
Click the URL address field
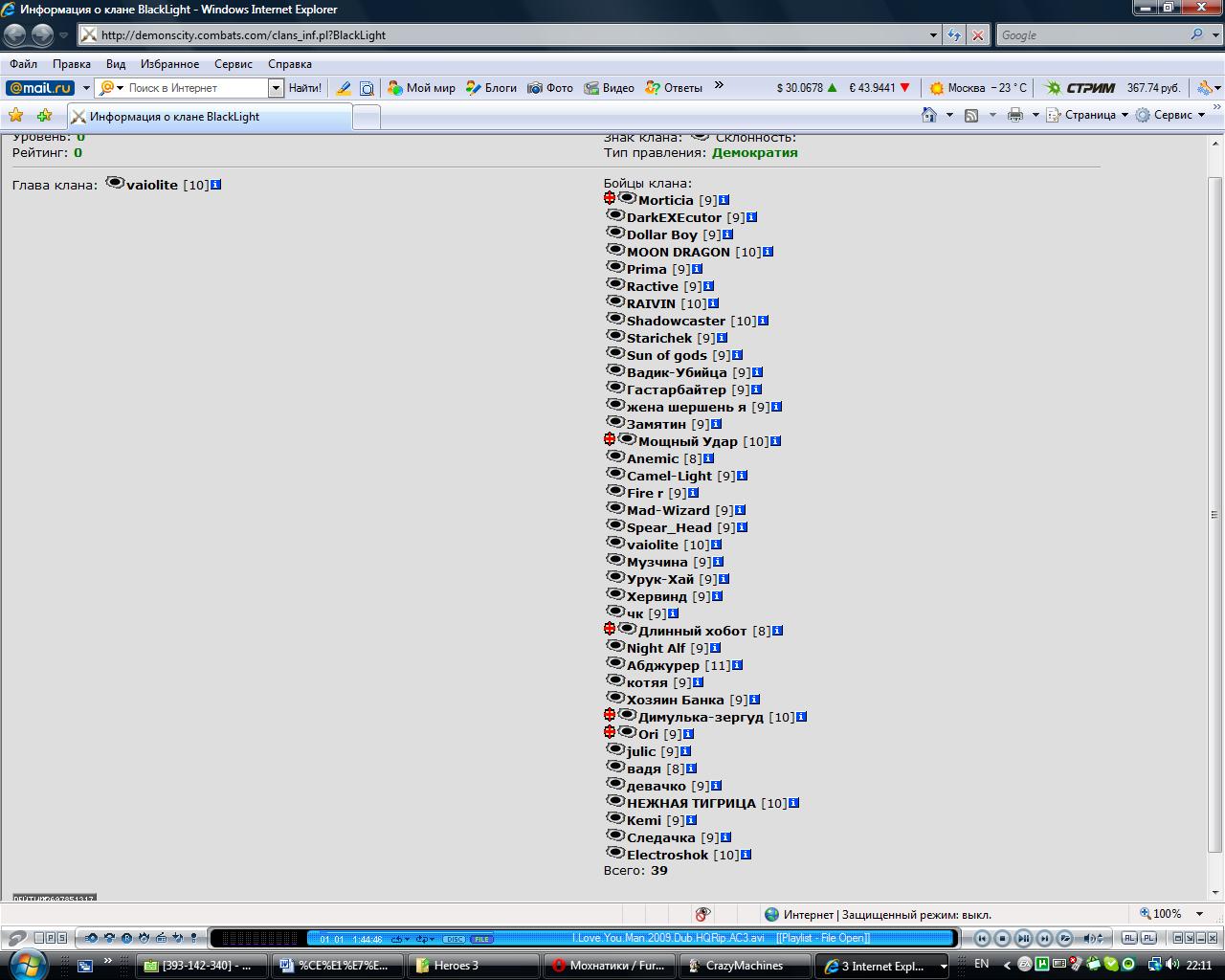point(512,35)
